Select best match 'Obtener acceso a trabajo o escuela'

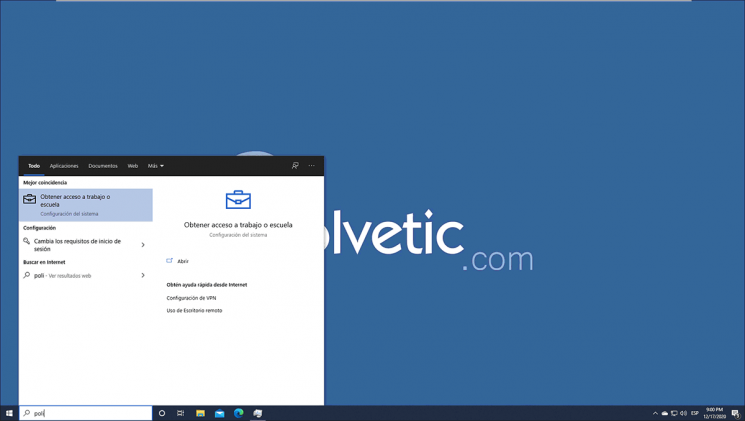click(86, 205)
